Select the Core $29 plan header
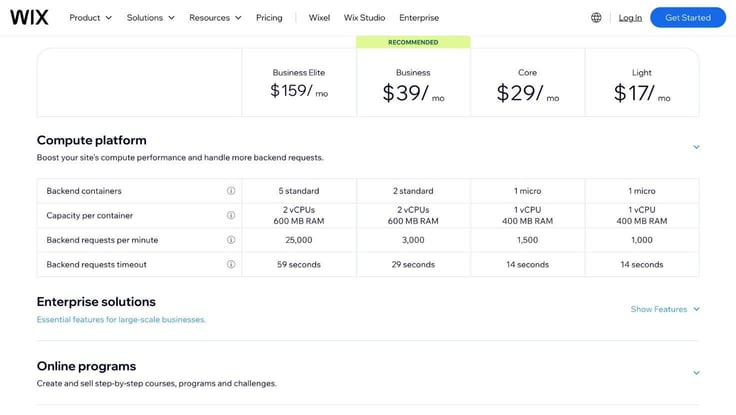736x415 pixels. point(528,83)
